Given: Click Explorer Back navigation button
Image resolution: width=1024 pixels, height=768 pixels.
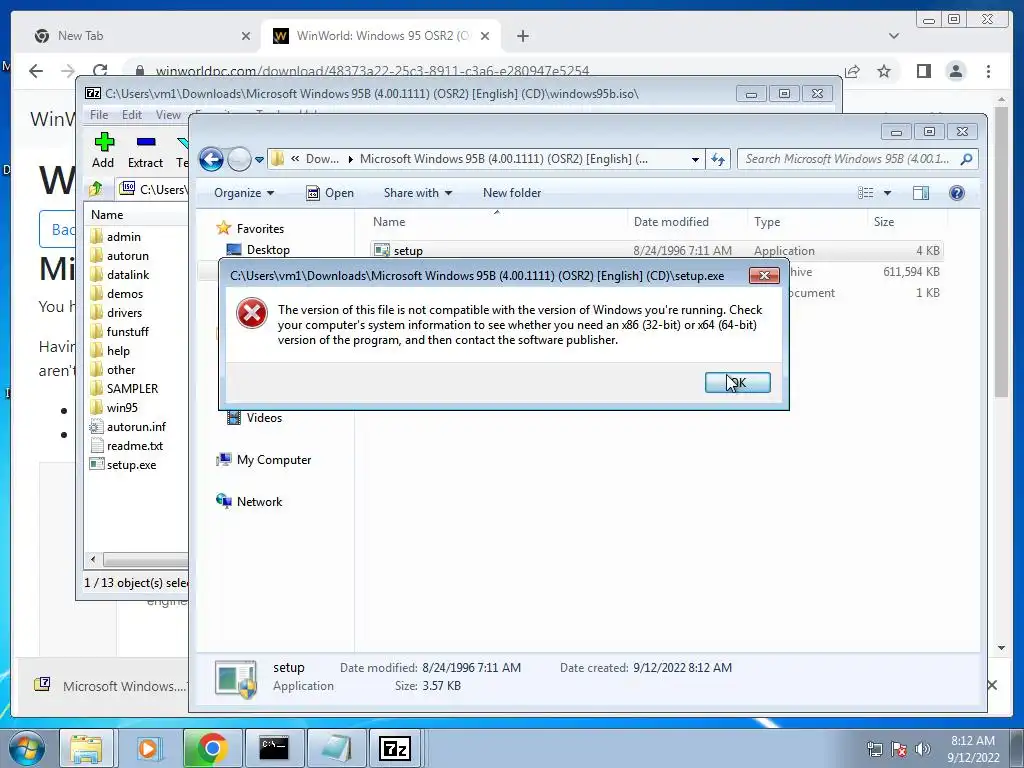Looking at the screenshot, I should 211,159.
